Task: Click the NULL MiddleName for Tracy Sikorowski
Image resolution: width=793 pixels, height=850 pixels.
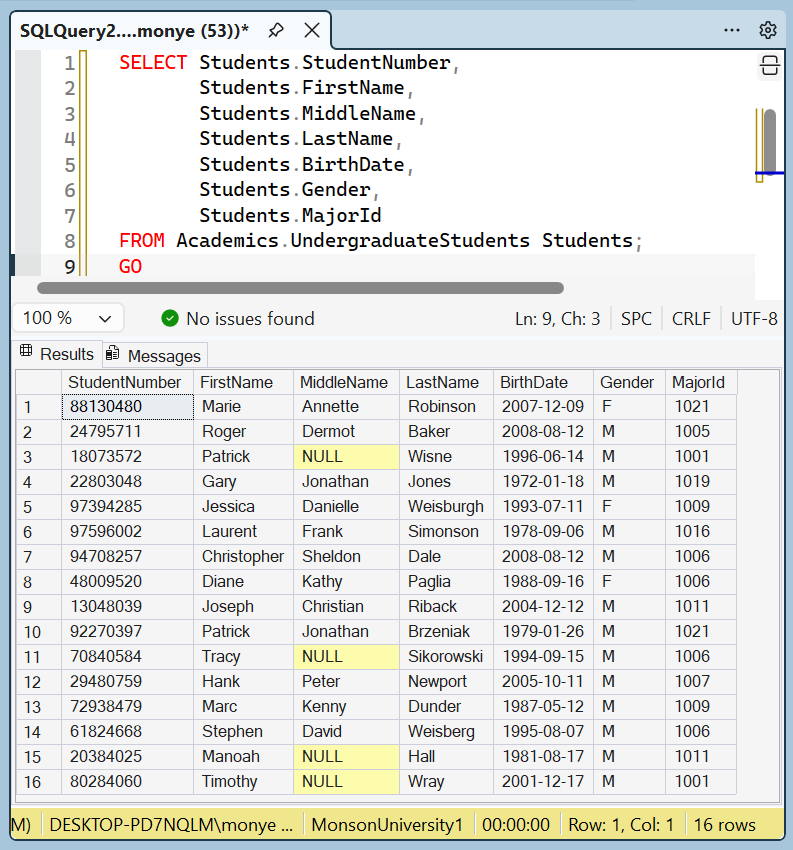Action: [346, 656]
